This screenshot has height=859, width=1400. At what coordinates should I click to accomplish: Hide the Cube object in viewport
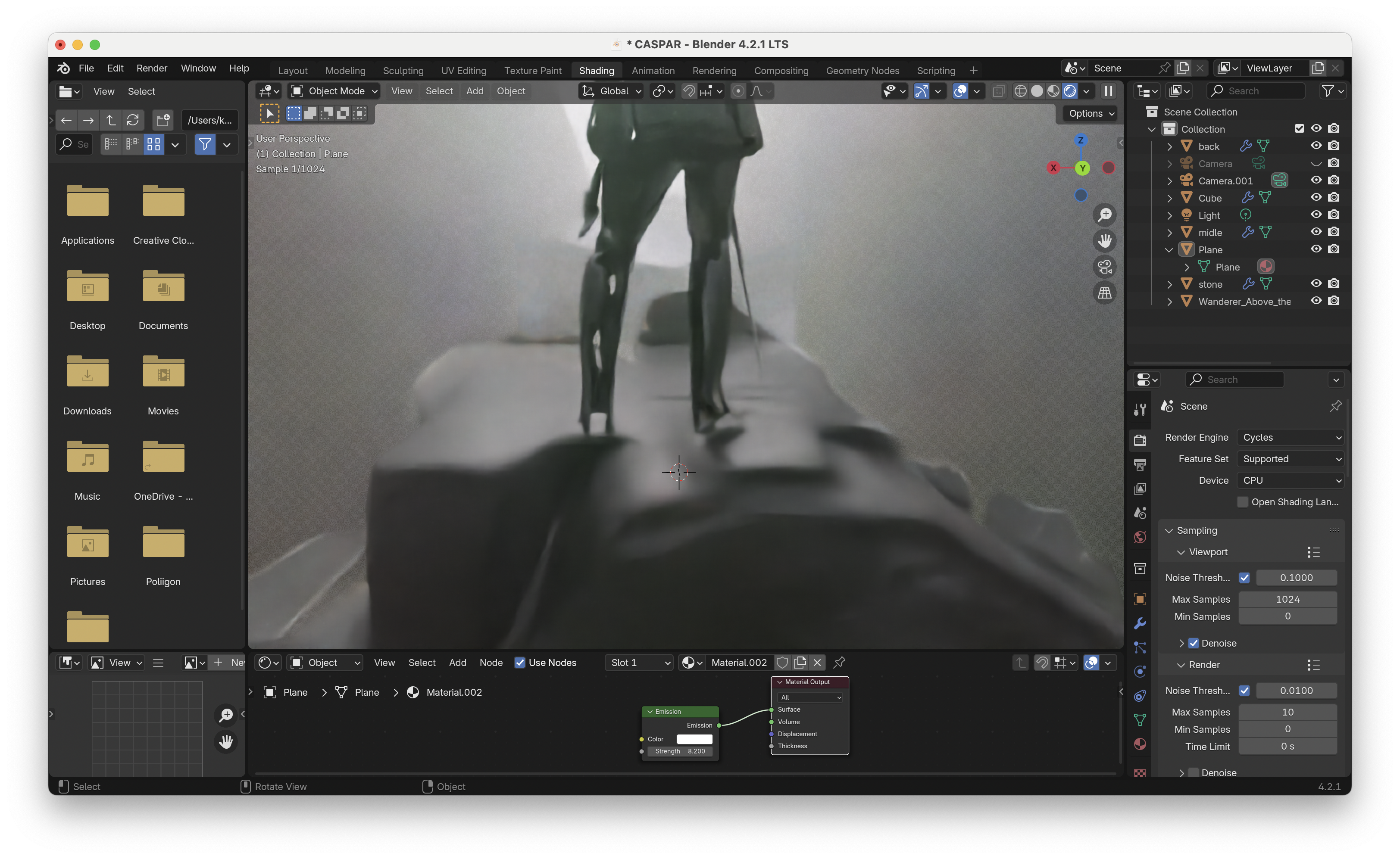[1316, 197]
